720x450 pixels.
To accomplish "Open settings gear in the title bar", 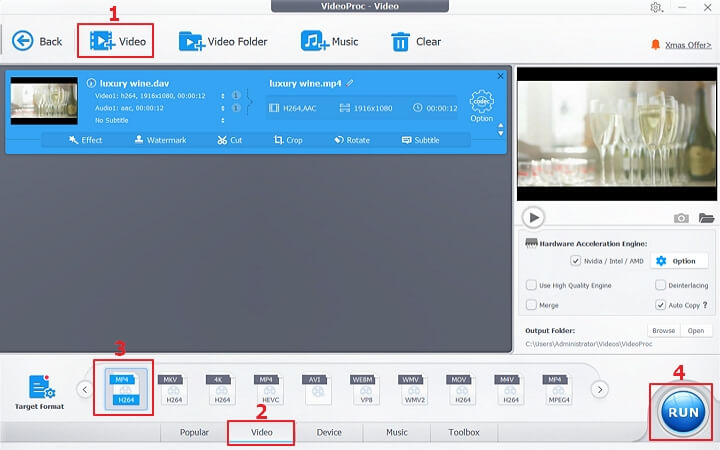I will [x=656, y=7].
